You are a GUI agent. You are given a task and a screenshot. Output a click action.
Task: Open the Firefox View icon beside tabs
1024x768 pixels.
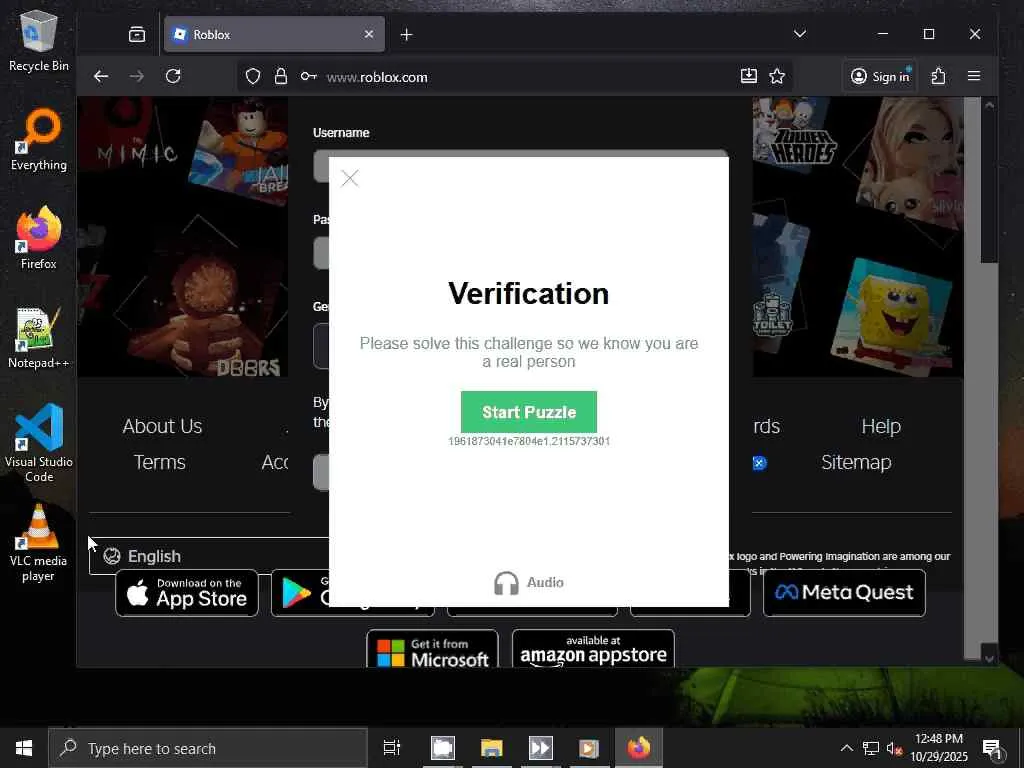coord(137,34)
